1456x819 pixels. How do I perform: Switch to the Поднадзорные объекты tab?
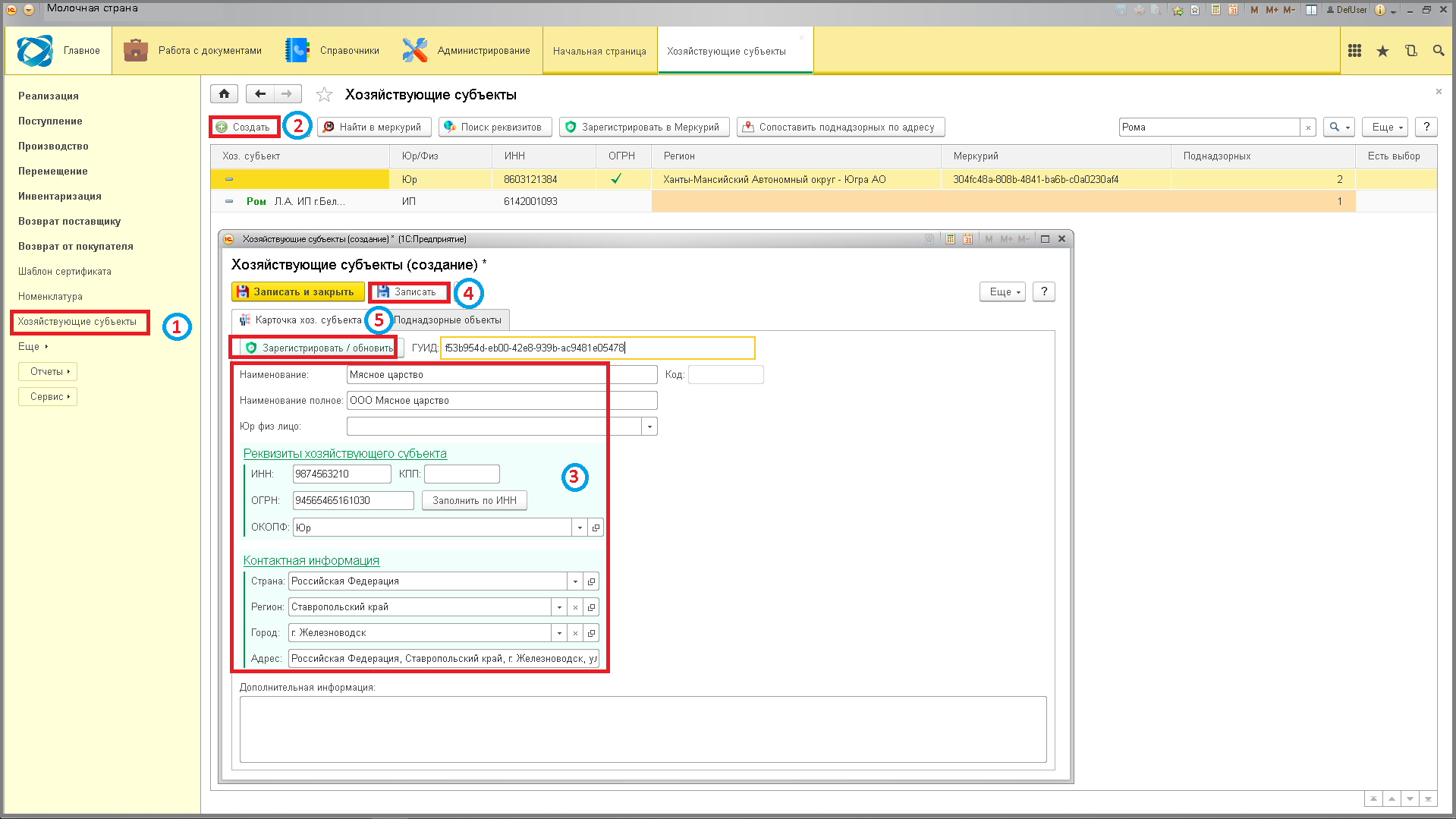pos(447,320)
